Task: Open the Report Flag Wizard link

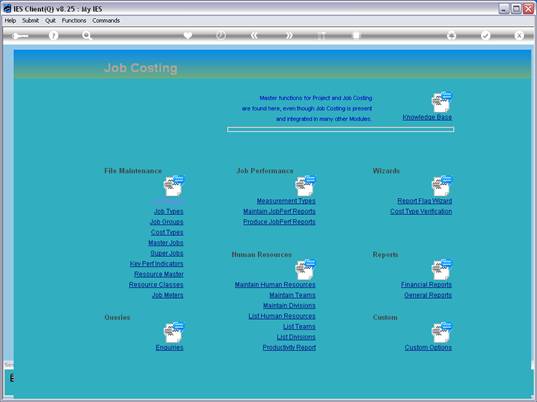Action: click(x=425, y=201)
